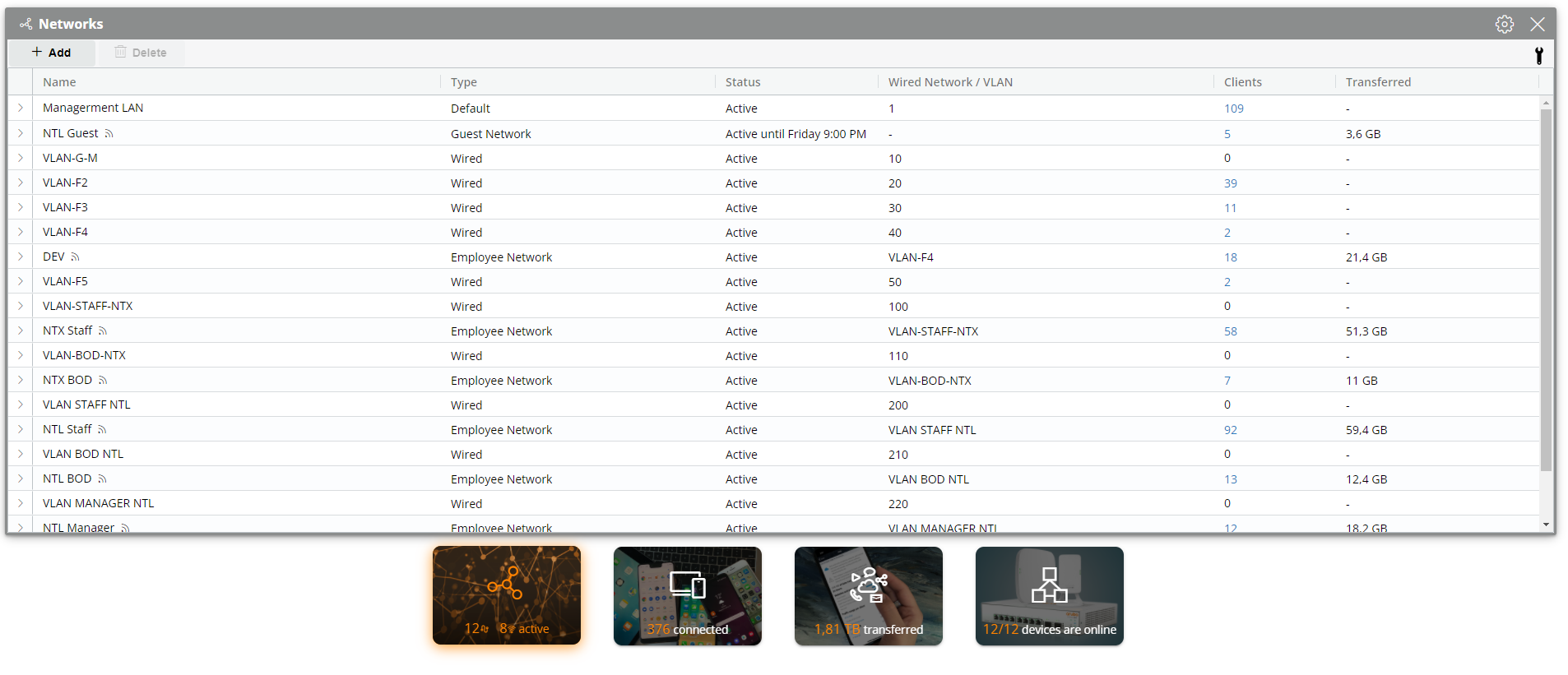
Task: Click the Wi-Fi icon beside NTX BOD
Action: (x=103, y=380)
